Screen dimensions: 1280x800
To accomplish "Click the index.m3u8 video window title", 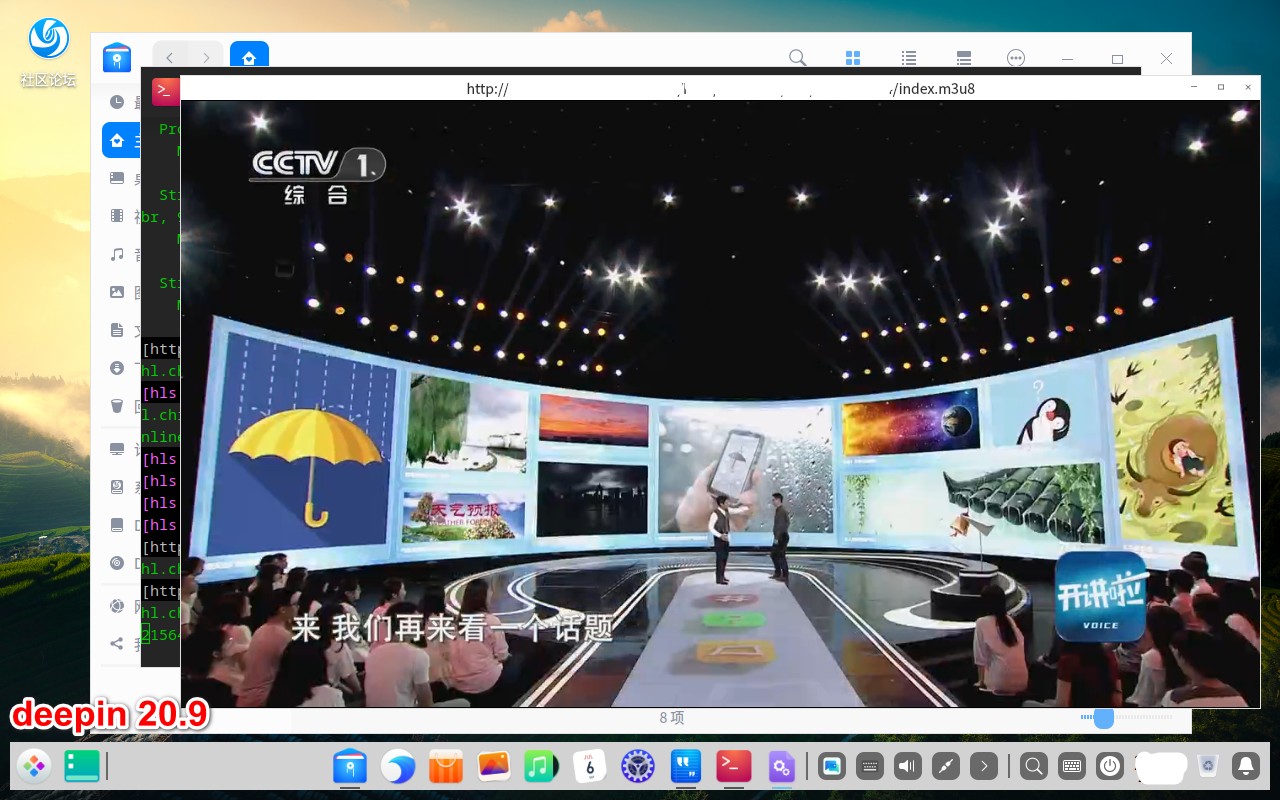I will tap(721, 88).
